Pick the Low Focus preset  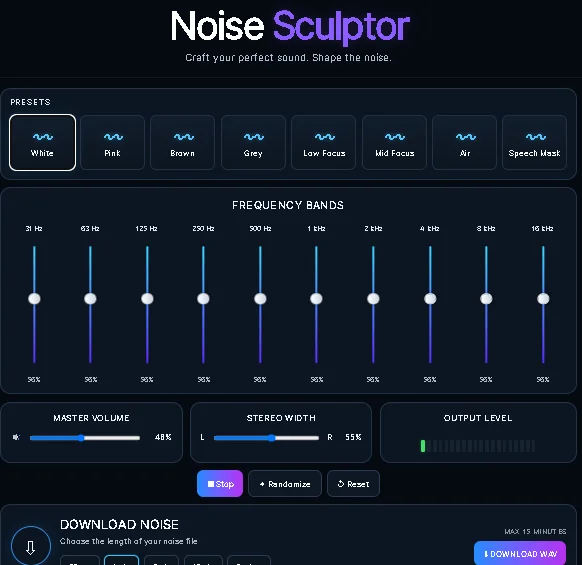click(324, 143)
